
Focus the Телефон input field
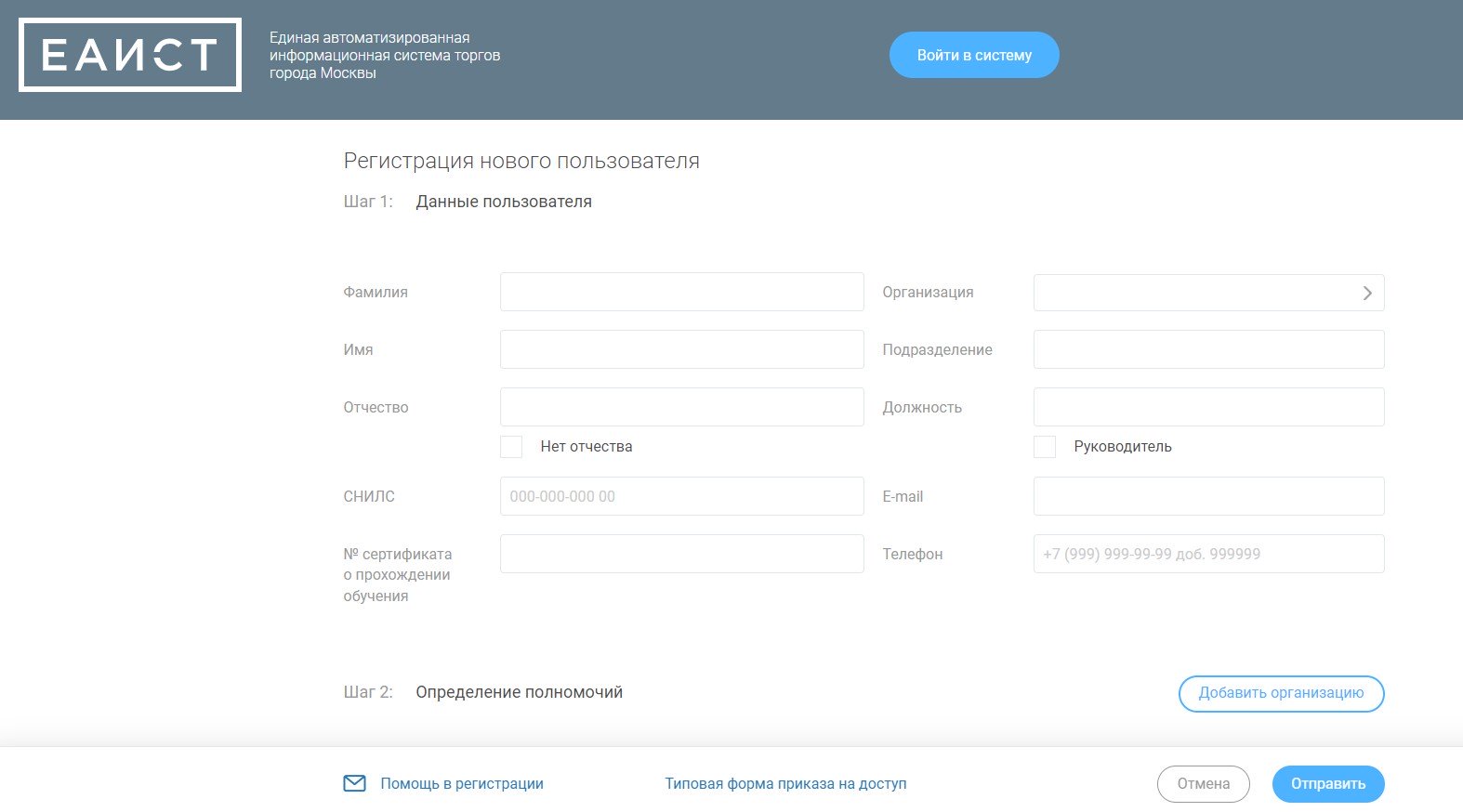pos(1209,554)
